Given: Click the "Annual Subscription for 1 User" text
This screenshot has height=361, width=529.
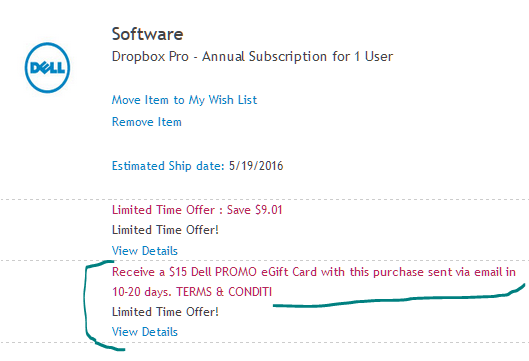Looking at the screenshot, I should (x=297, y=56).
